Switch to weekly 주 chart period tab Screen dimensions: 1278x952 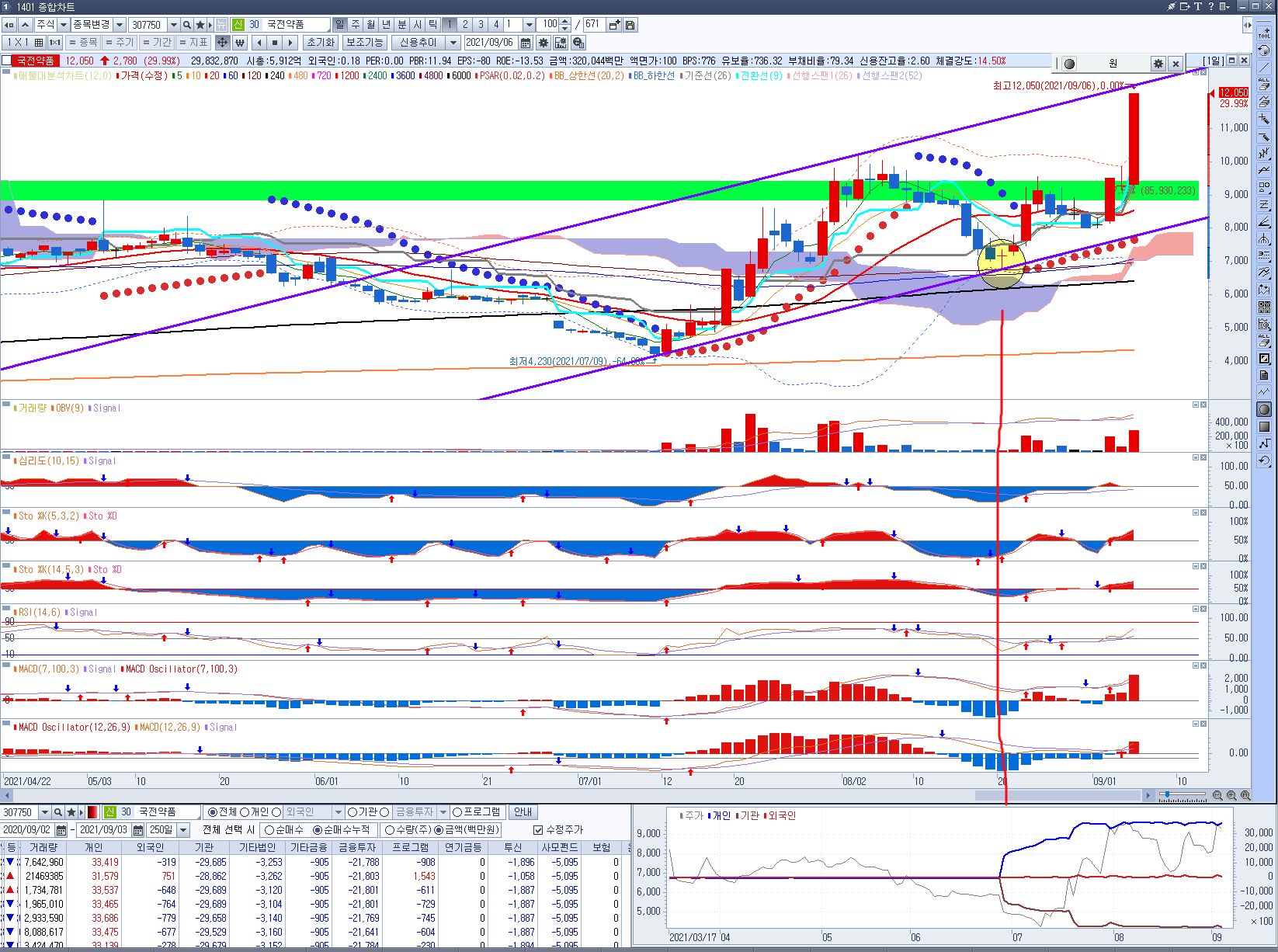356,25
